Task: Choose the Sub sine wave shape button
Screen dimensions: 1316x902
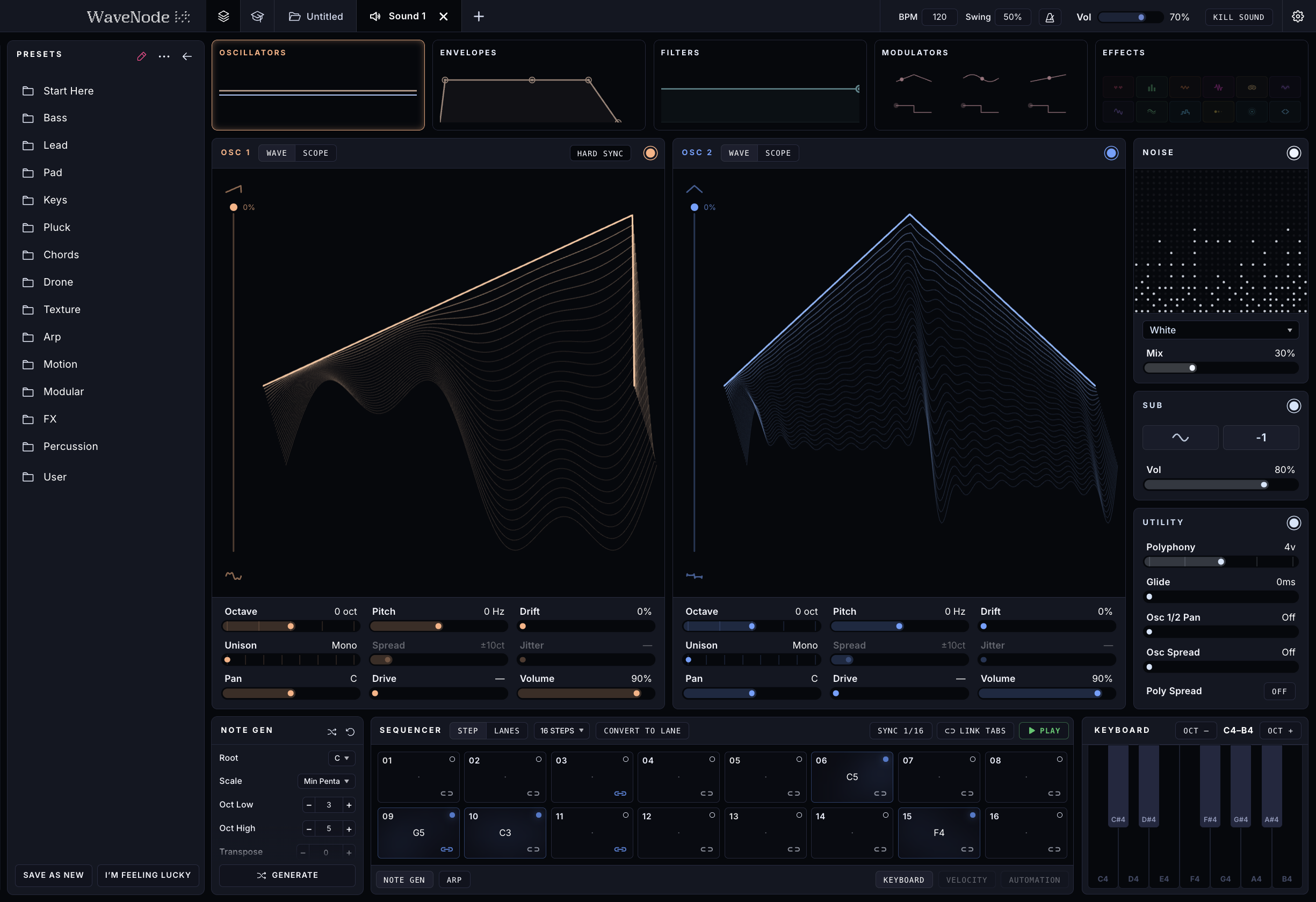Action: click(x=1180, y=438)
